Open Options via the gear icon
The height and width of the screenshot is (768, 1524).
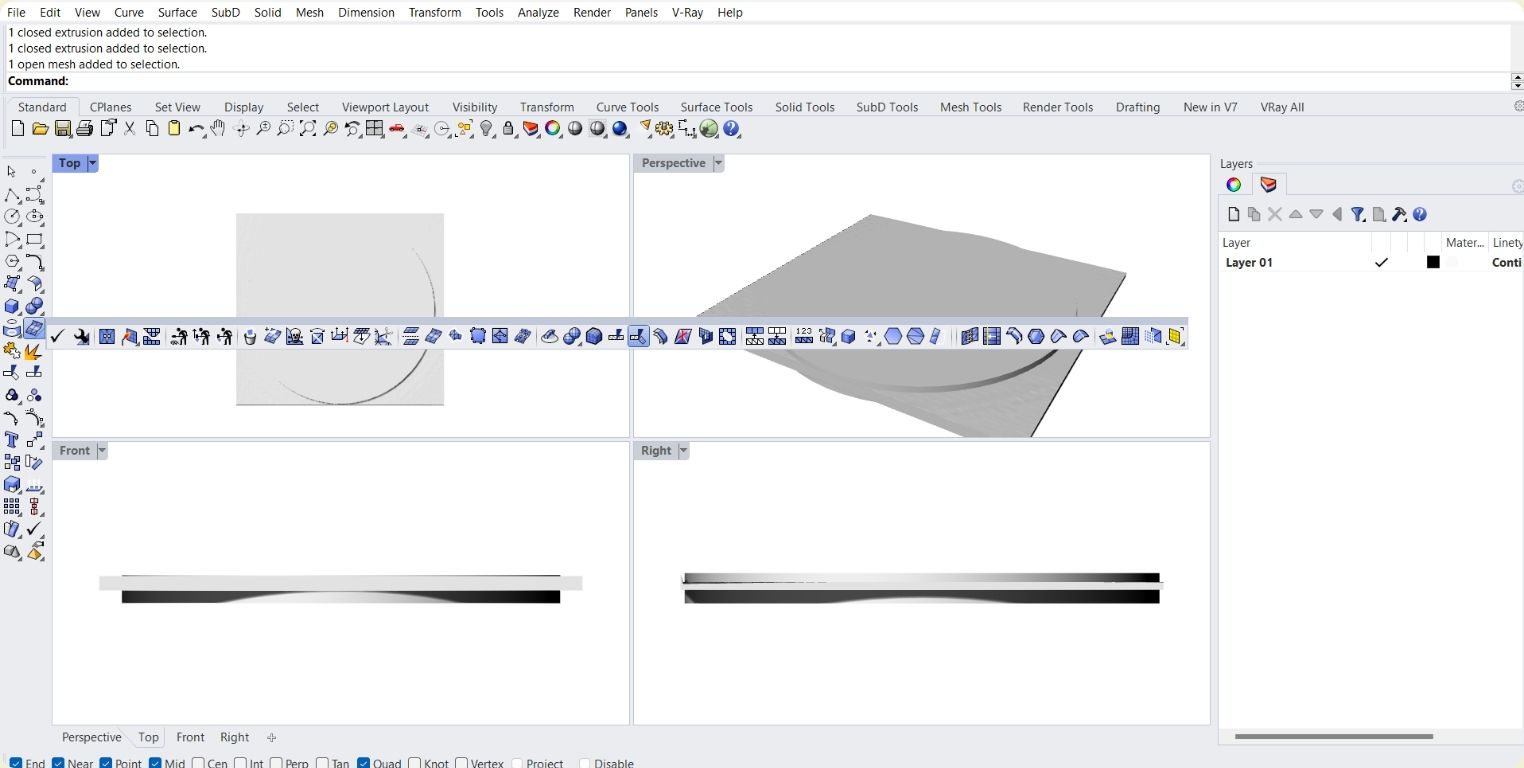tap(665, 129)
